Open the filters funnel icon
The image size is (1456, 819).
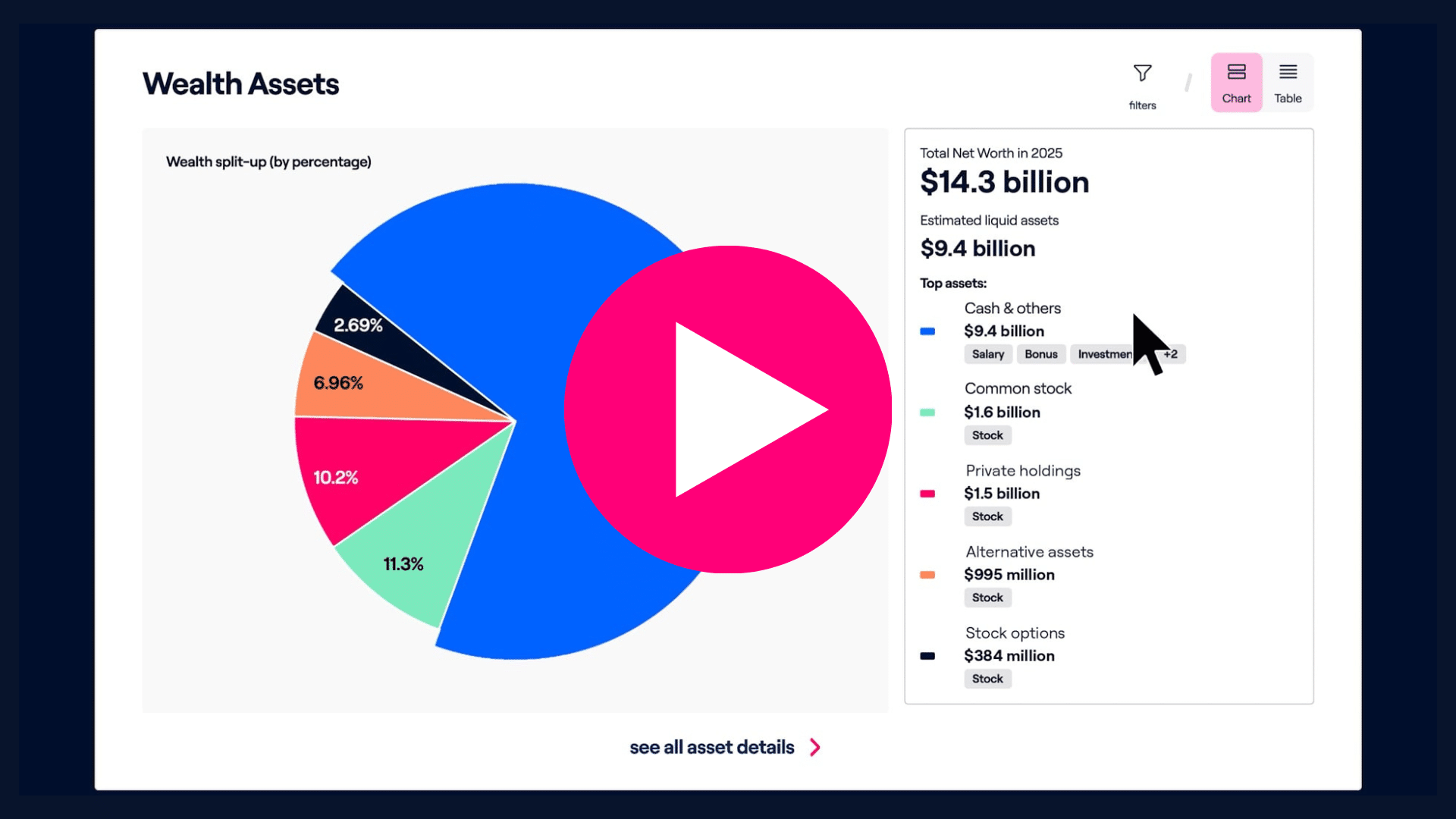[1142, 74]
